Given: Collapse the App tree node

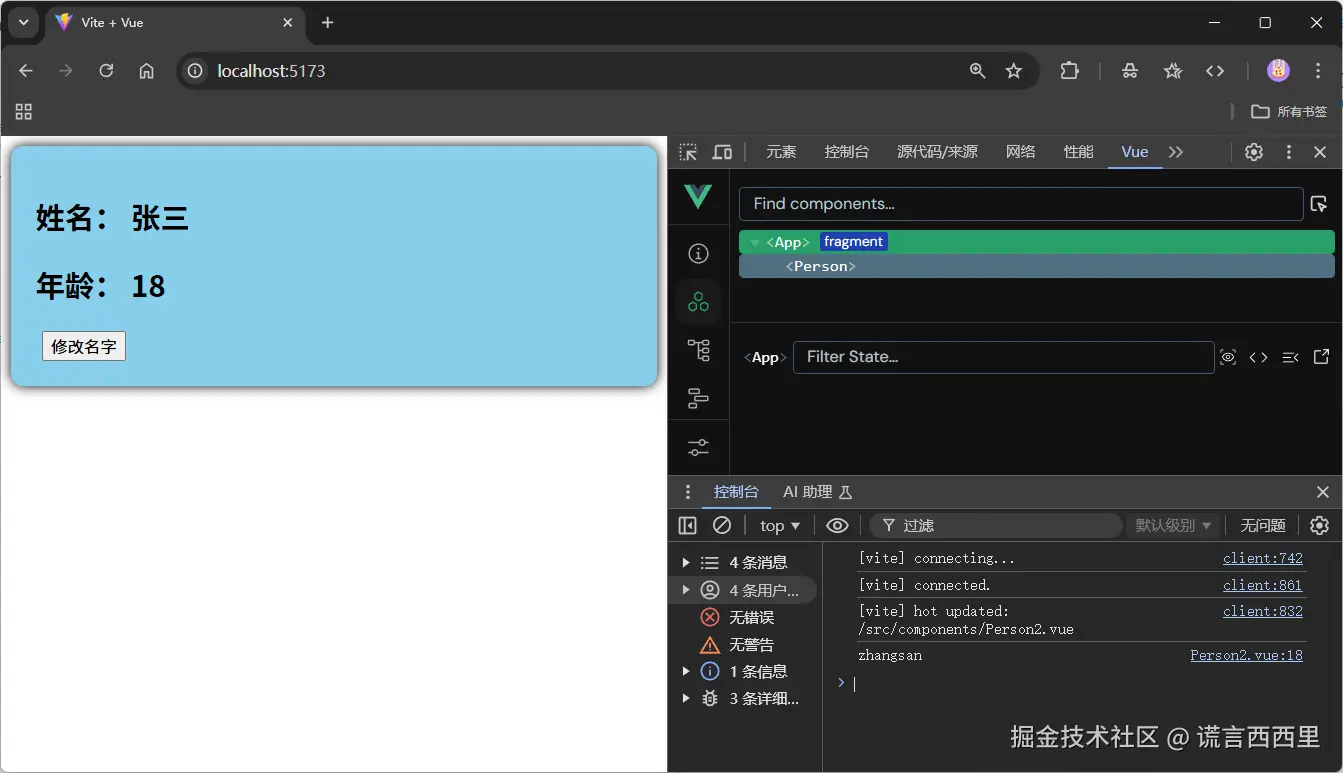Looking at the screenshot, I should 755,243.
